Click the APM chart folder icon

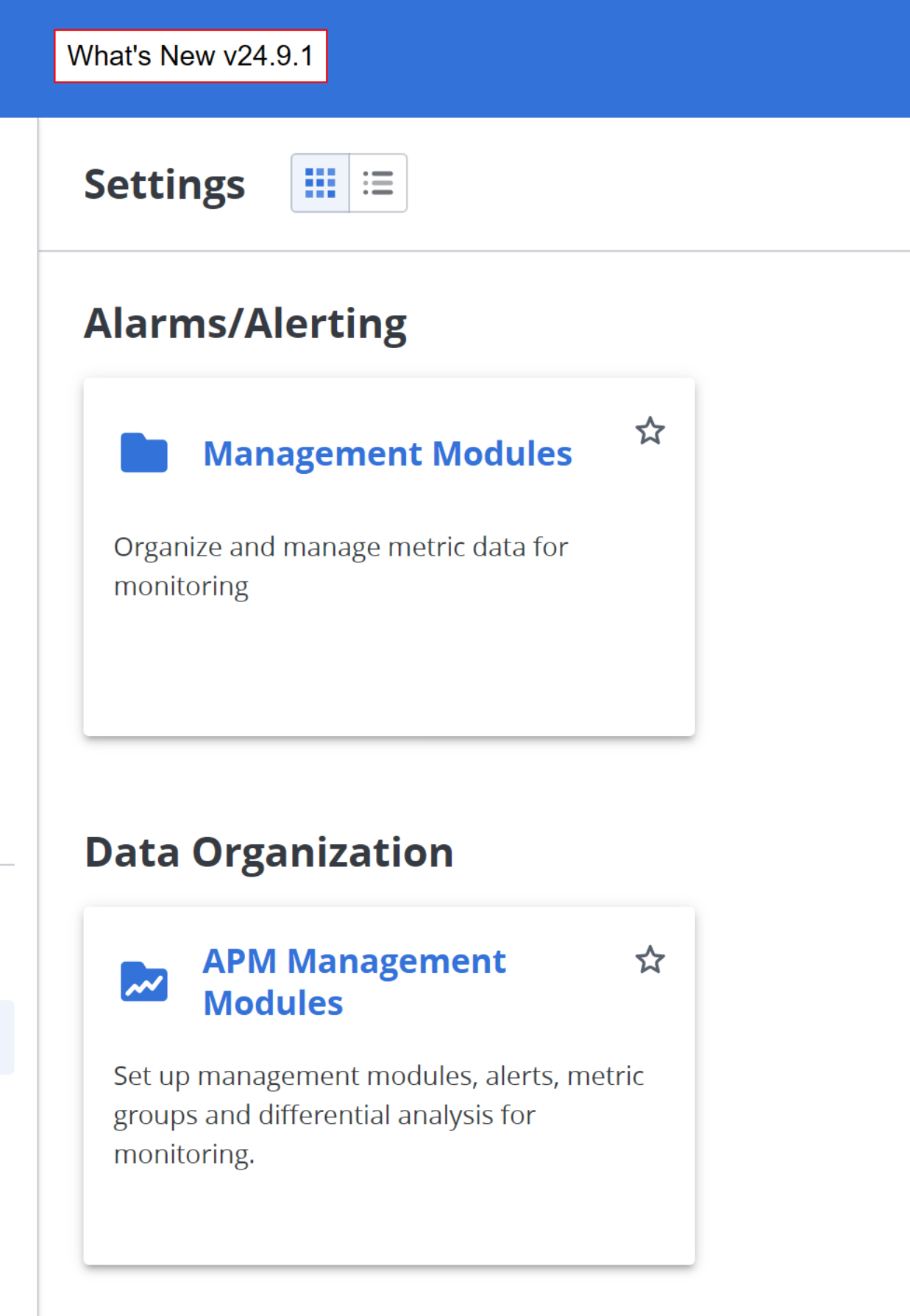144,982
